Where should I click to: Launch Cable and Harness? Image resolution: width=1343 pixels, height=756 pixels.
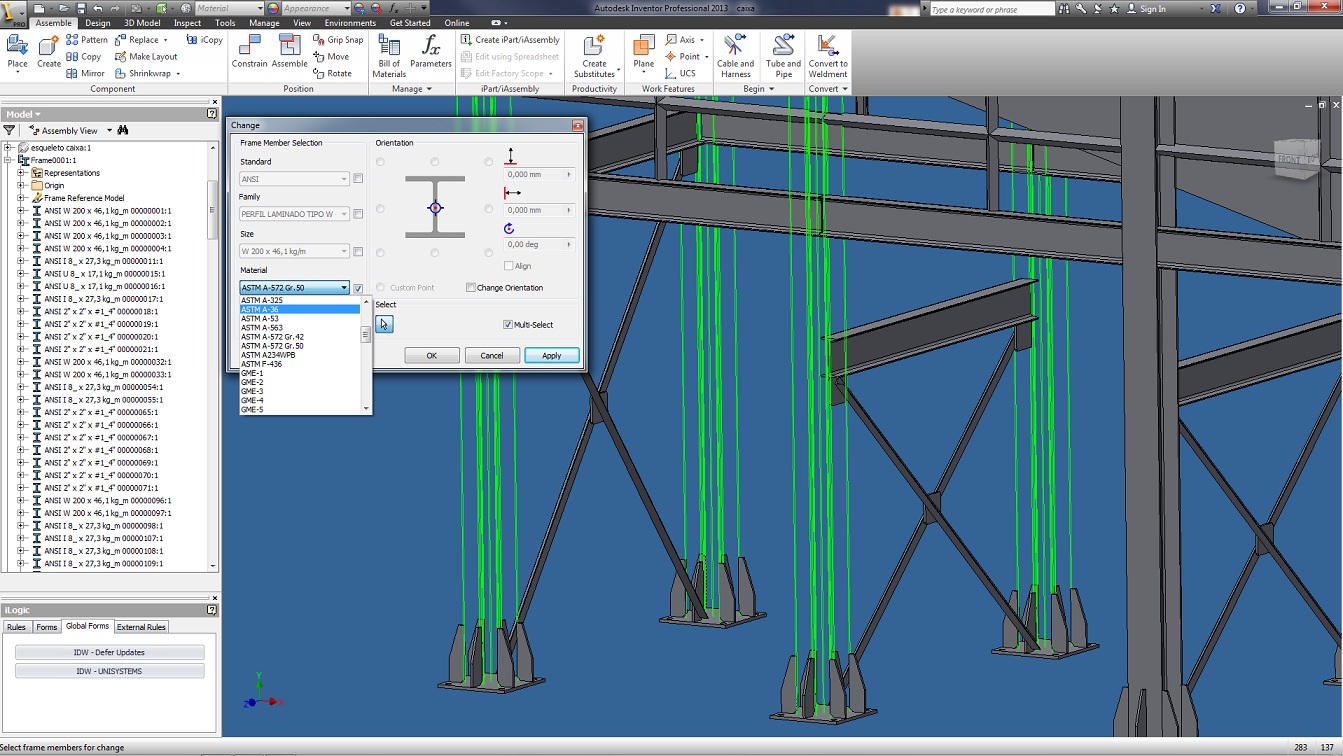[x=735, y=56]
